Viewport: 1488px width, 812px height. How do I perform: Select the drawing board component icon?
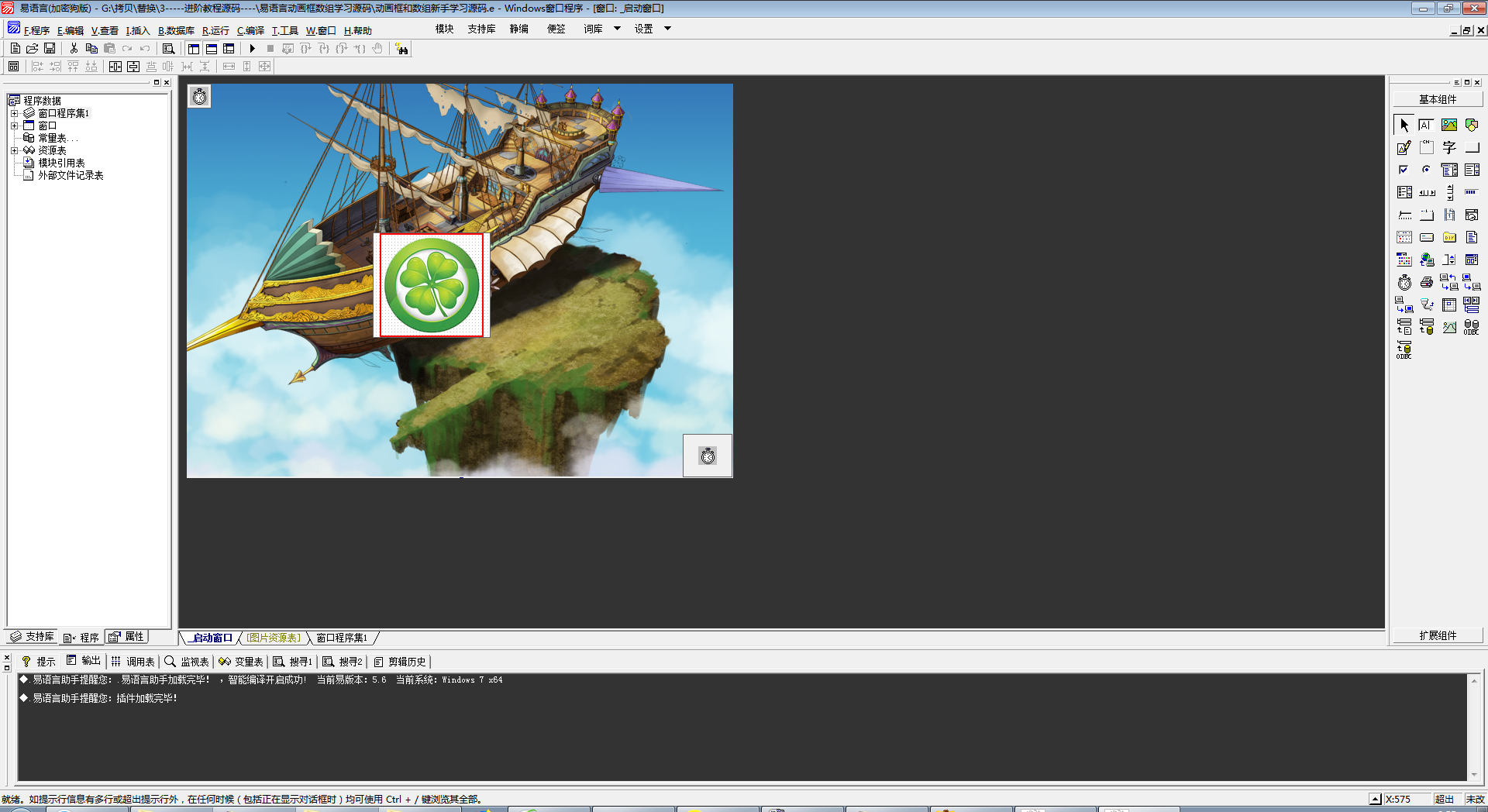(x=1404, y=147)
